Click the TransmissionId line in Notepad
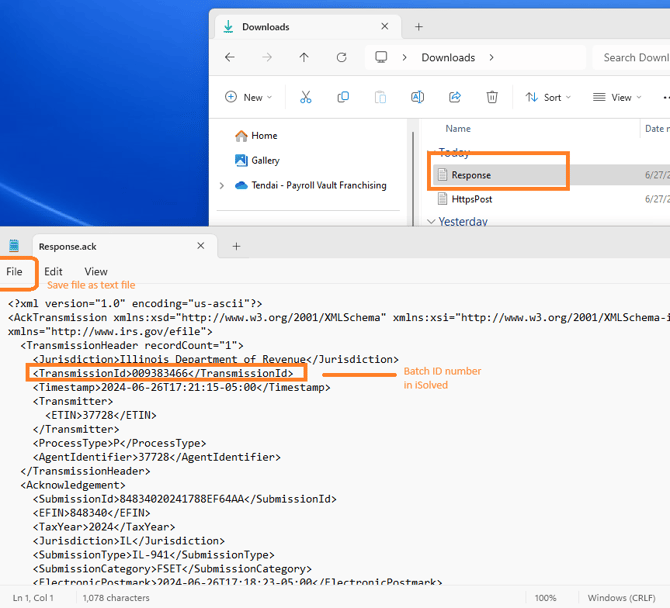The image size is (670, 608). click(163, 373)
